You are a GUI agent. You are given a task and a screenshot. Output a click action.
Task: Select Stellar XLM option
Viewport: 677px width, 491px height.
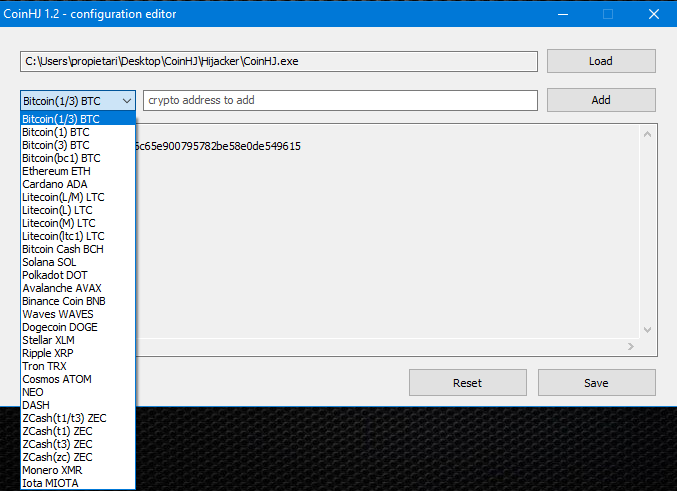click(78, 340)
